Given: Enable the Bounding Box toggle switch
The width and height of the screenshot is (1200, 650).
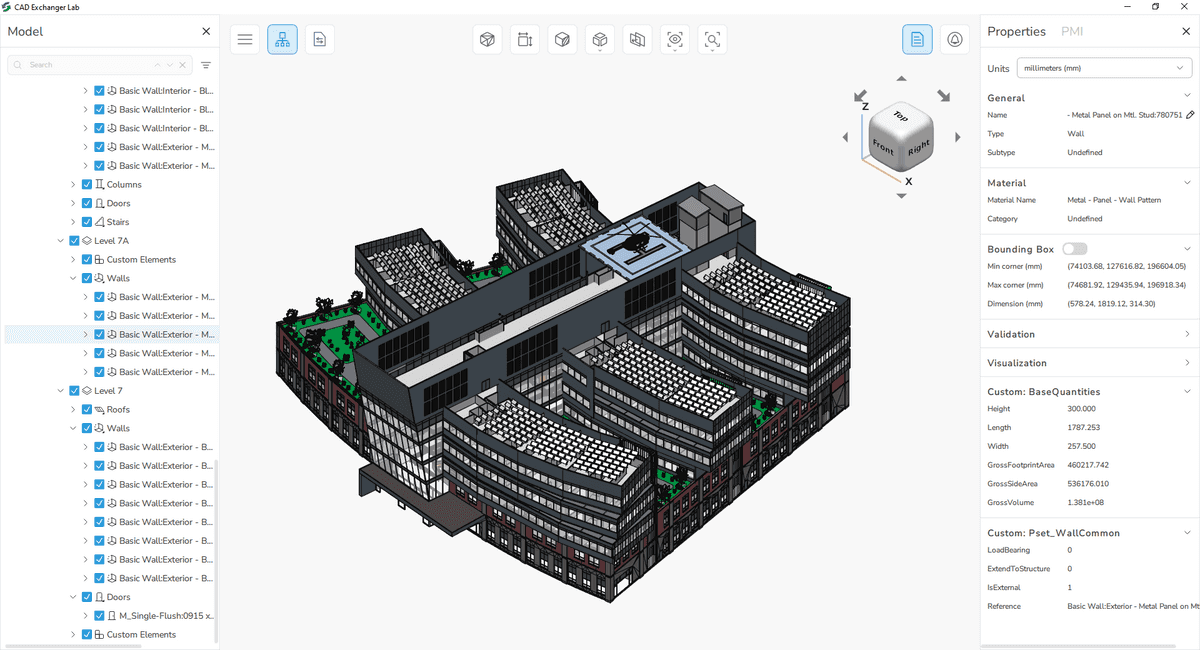Looking at the screenshot, I should point(1075,248).
